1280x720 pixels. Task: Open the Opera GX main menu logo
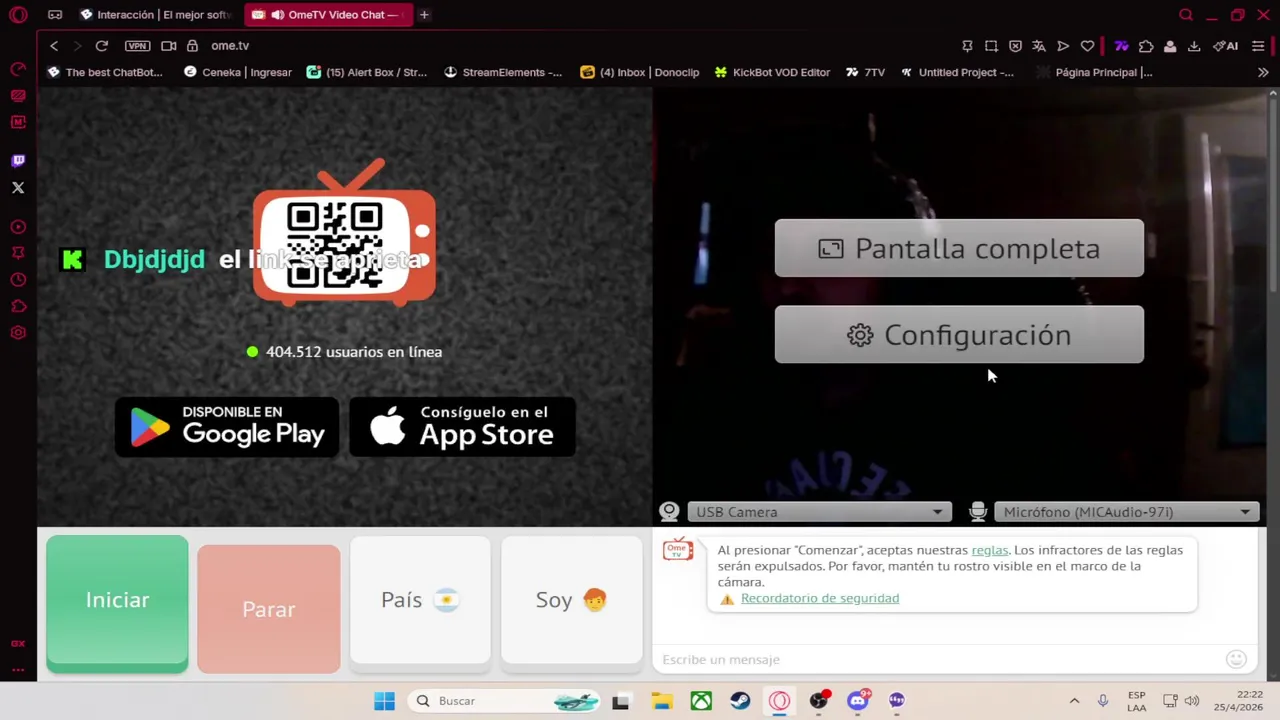(x=18, y=15)
